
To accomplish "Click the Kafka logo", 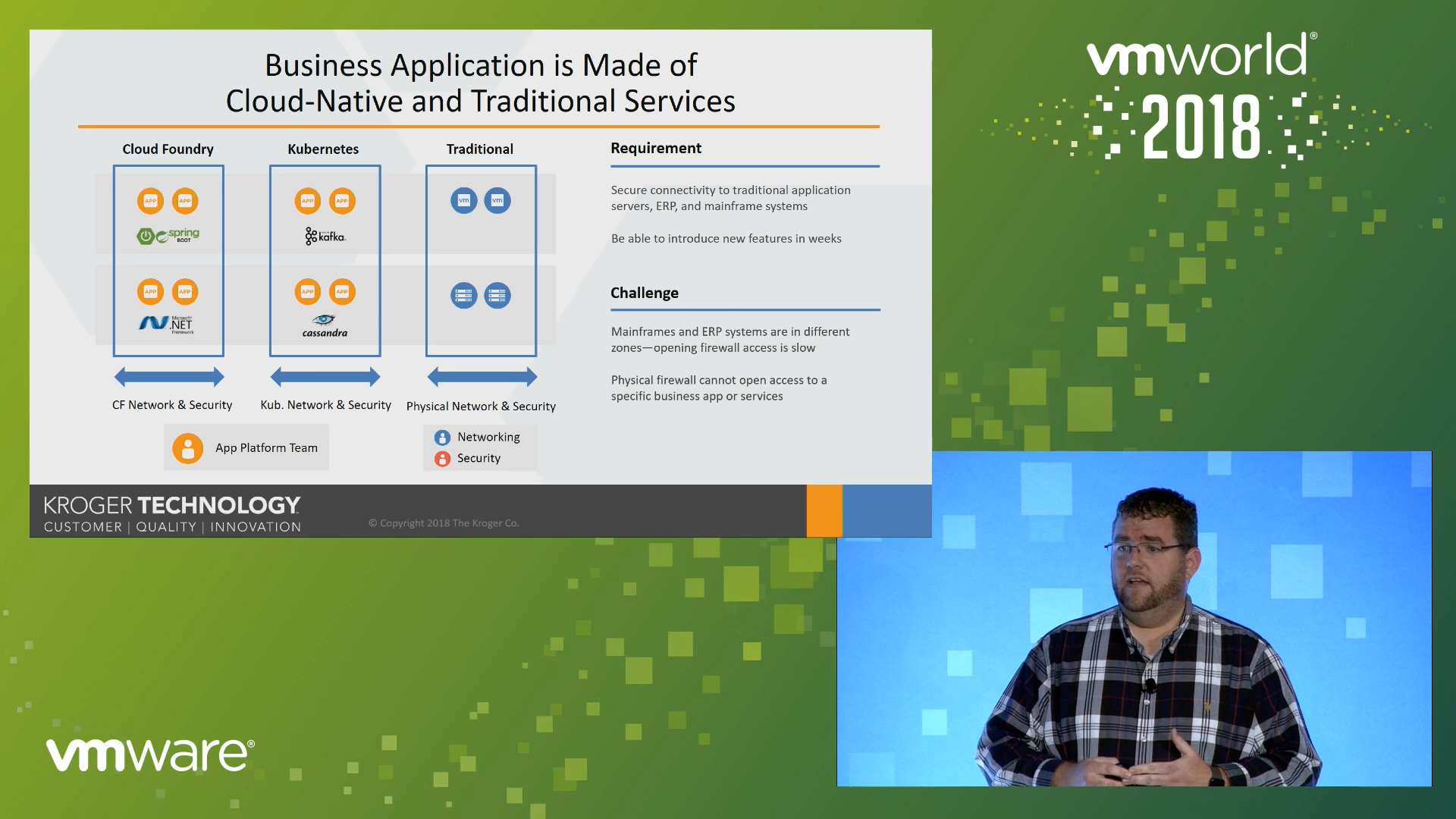I will point(325,237).
